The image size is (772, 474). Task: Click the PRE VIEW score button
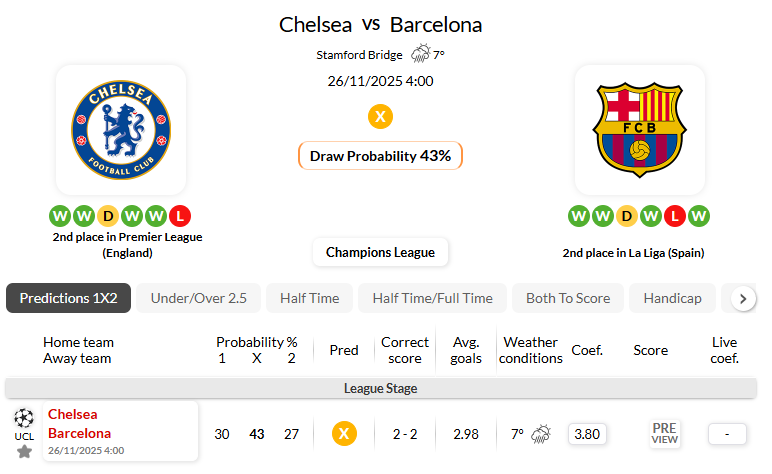665,434
